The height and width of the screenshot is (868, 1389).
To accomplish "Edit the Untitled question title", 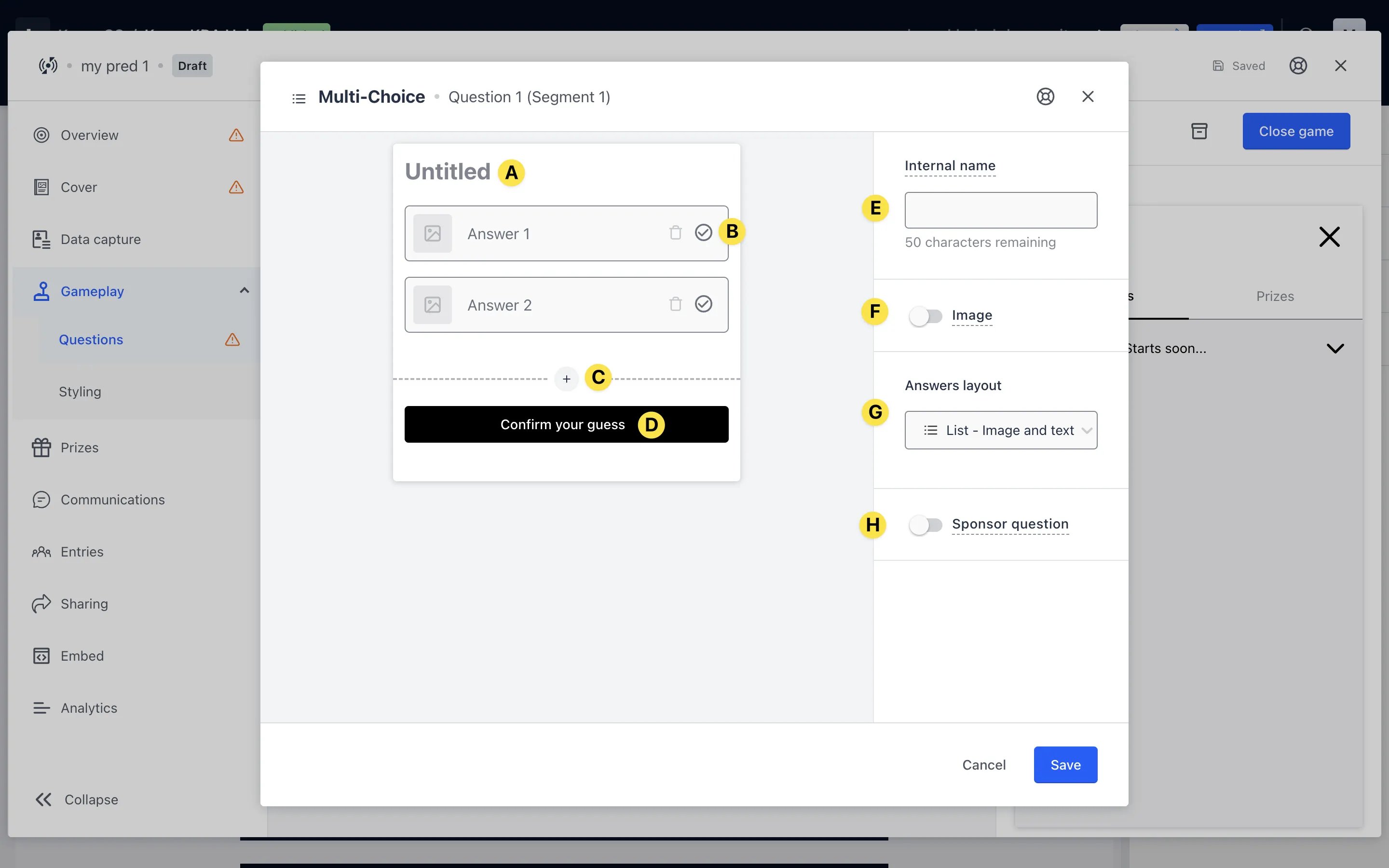I will [x=447, y=172].
